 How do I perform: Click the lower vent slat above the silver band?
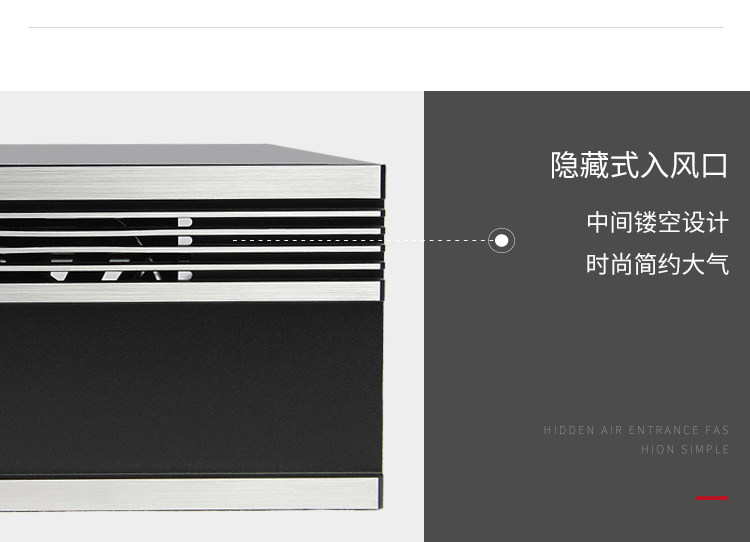pyautogui.click(x=190, y=267)
